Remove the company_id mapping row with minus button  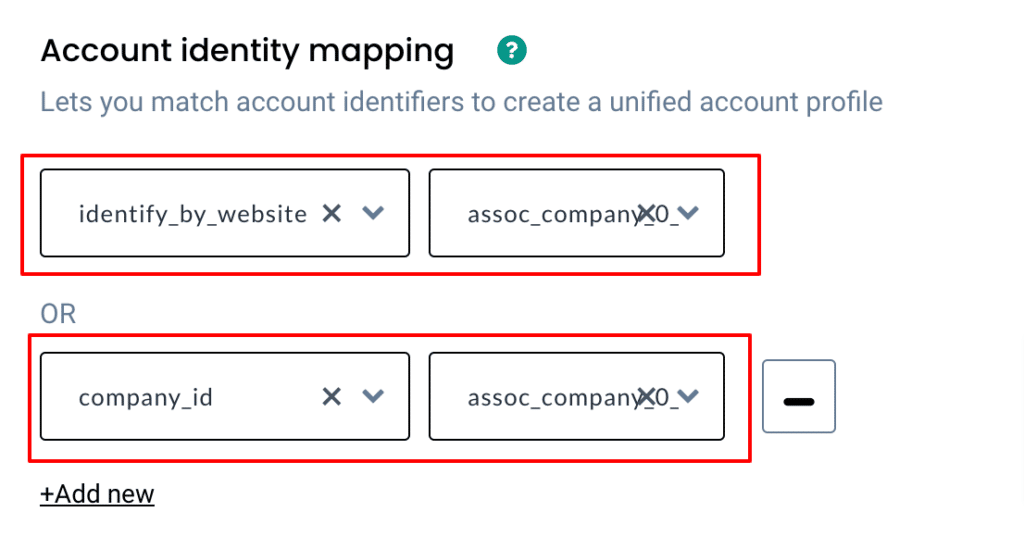pos(799,396)
